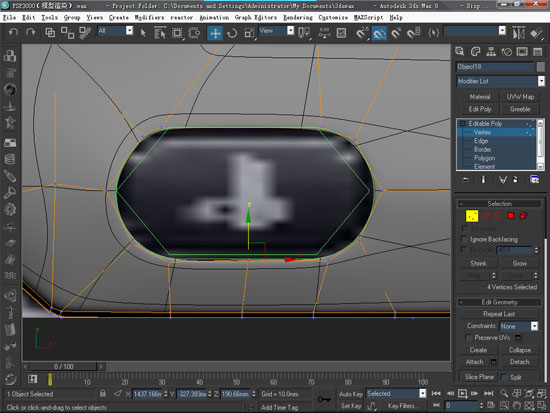
Task: Collapse the Selection rollout
Action: tap(499, 204)
